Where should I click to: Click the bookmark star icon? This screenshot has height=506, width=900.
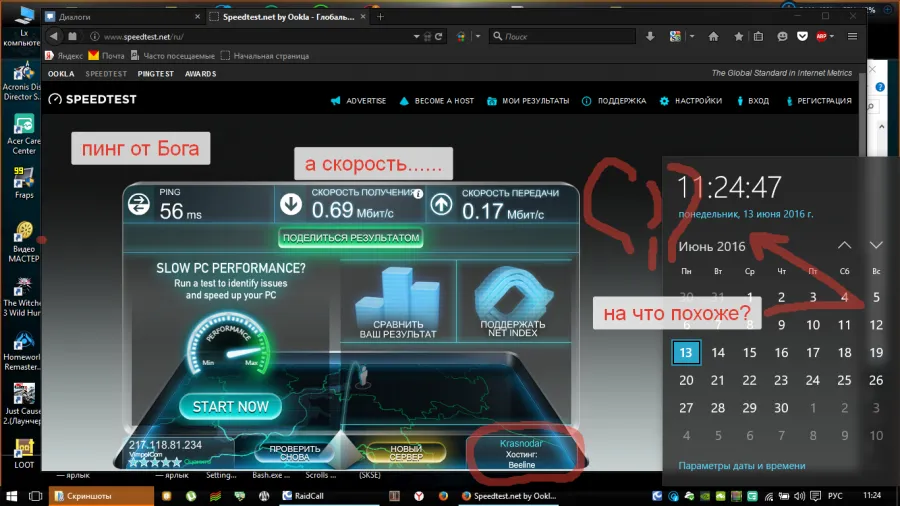click(x=738, y=36)
